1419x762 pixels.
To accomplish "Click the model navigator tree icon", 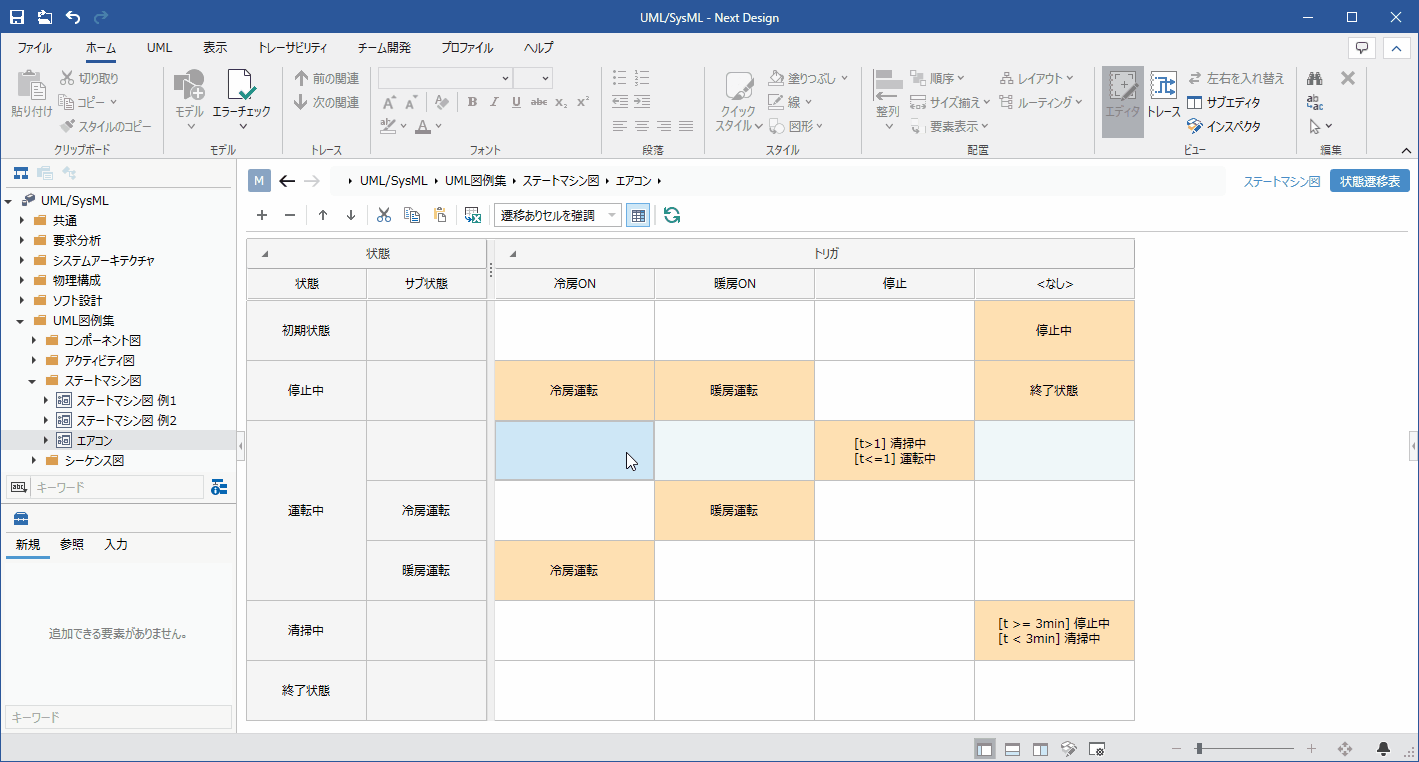I will point(21,174).
